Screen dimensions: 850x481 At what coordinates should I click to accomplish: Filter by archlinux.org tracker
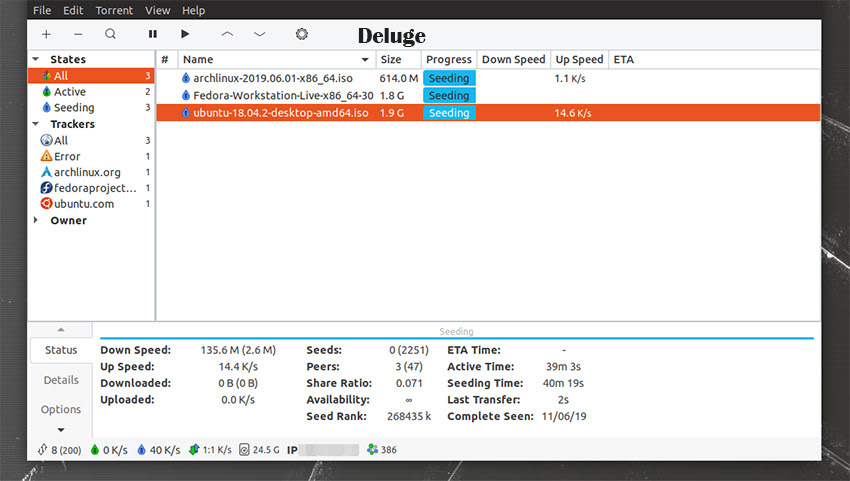click(x=91, y=172)
